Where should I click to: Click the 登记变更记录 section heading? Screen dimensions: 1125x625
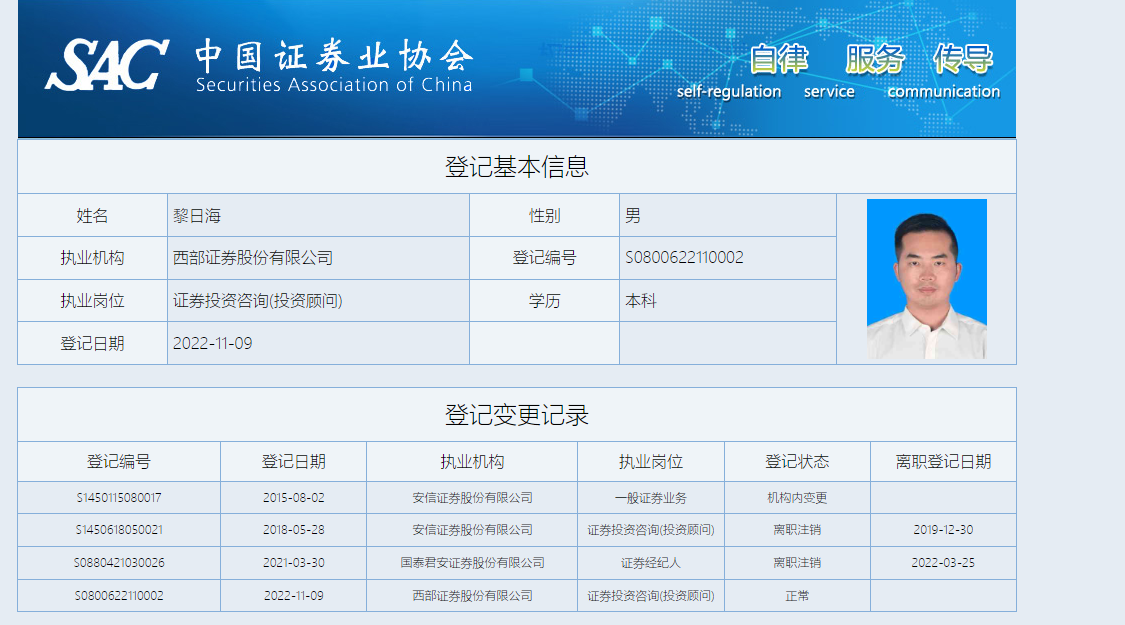click(516, 415)
